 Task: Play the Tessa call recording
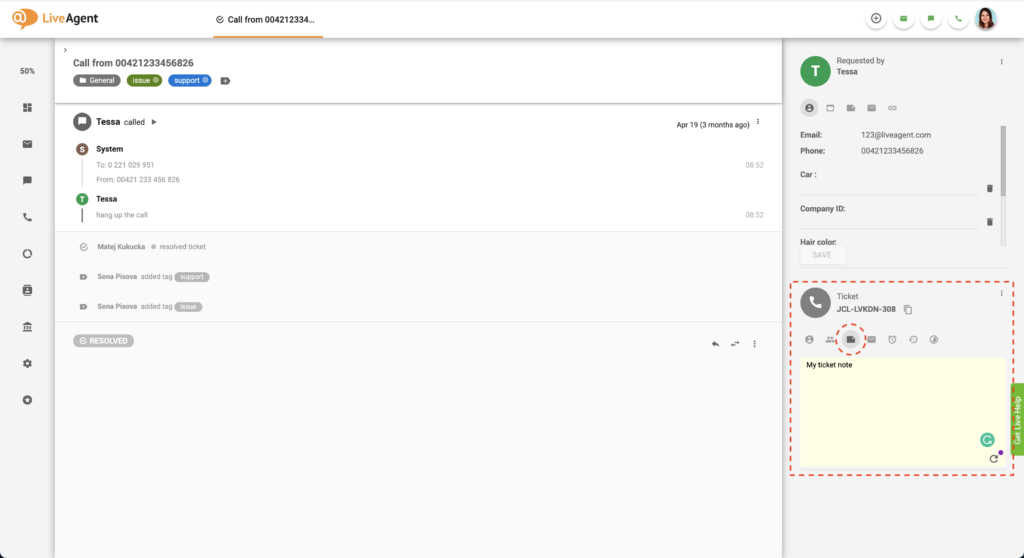(x=154, y=122)
